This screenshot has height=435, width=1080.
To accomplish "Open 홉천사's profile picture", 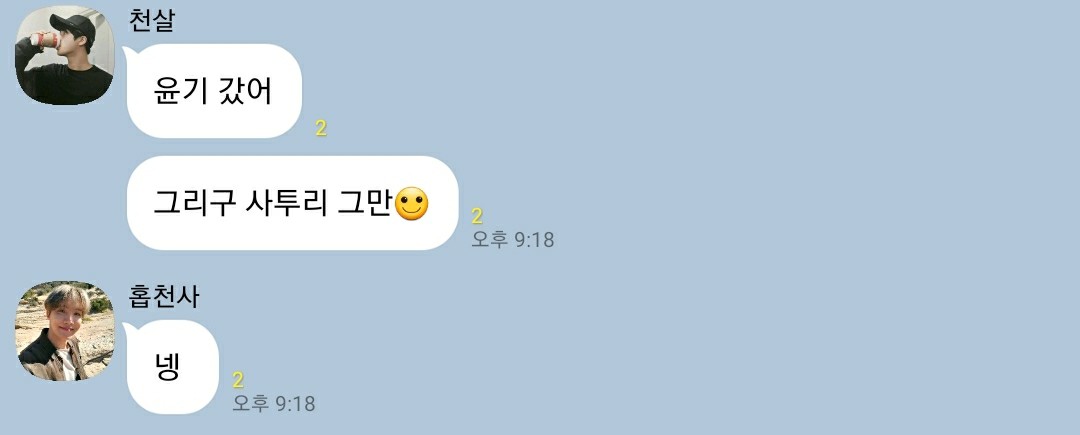I will point(65,330).
